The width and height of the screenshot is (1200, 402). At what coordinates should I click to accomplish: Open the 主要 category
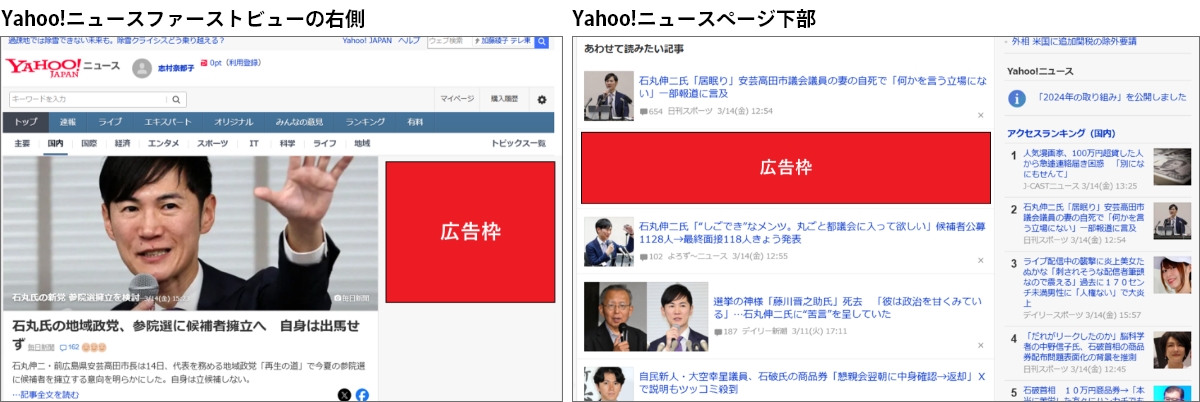(x=22, y=144)
